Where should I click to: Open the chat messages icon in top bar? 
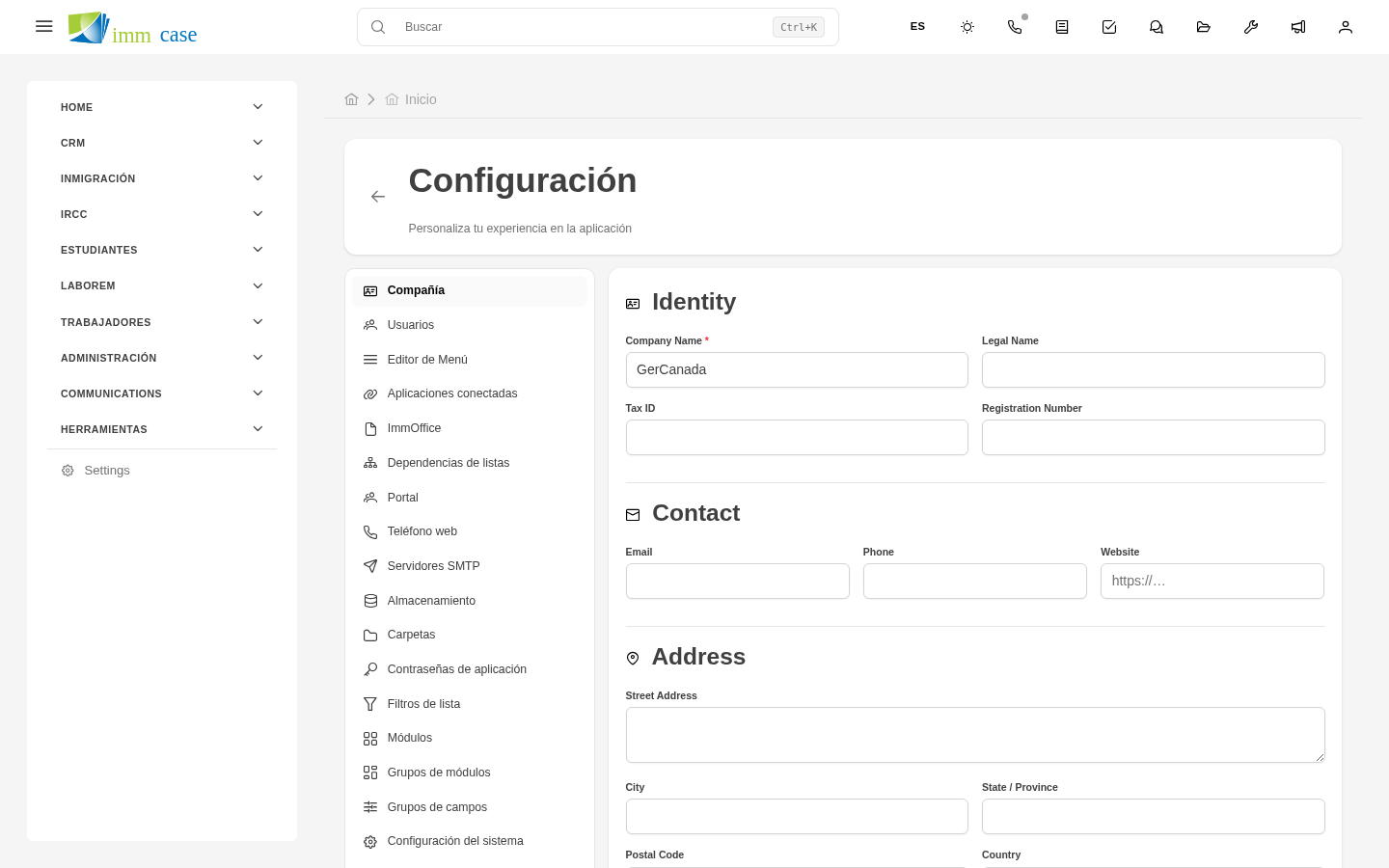click(x=1157, y=27)
